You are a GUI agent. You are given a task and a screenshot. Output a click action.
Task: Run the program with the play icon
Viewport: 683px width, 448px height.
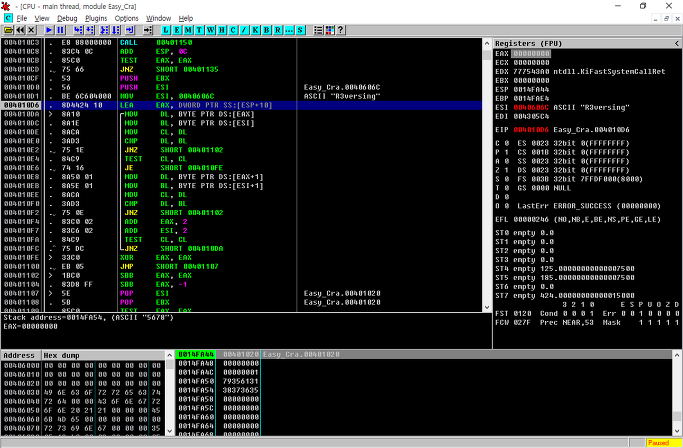click(x=49, y=30)
